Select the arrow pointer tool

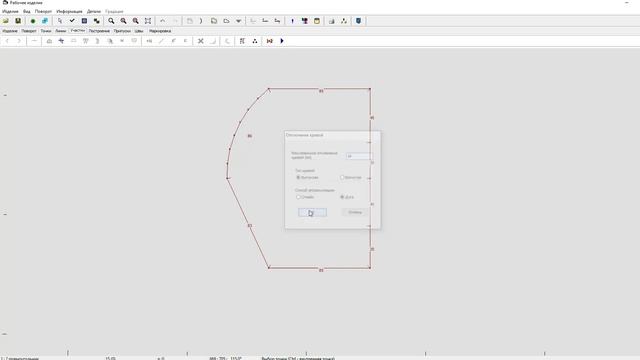pos(60,21)
